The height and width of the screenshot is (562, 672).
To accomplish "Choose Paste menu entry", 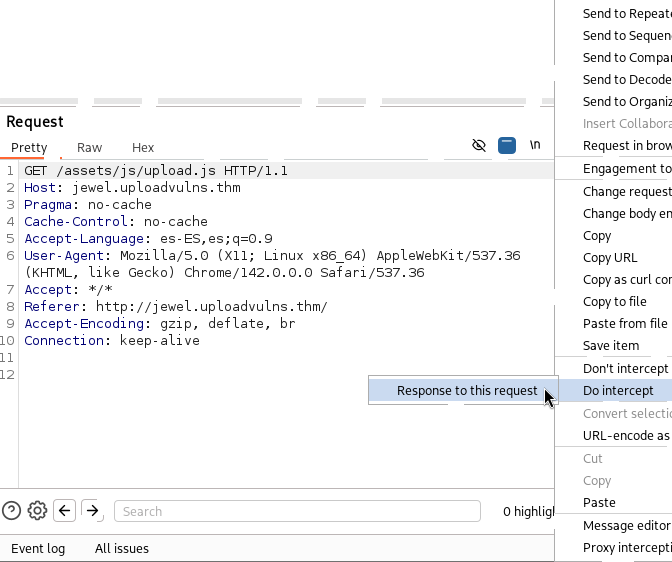I will pos(613,502).
